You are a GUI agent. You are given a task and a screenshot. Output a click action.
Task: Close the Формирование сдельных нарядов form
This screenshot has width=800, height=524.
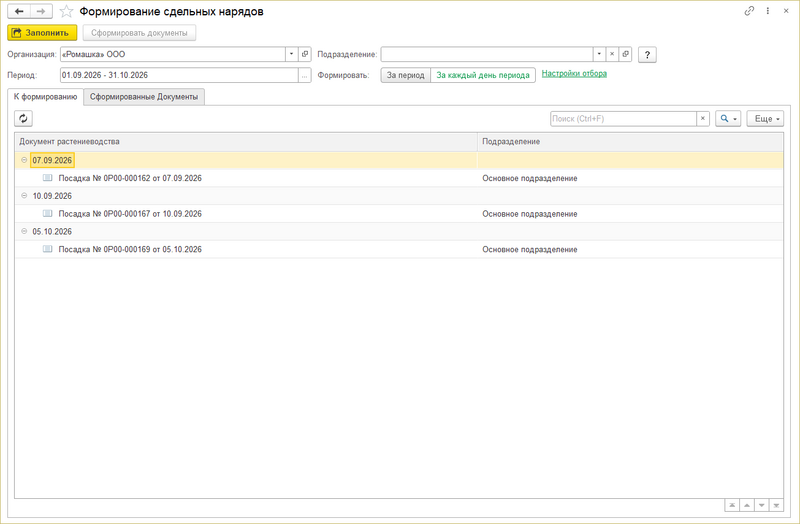pos(786,11)
